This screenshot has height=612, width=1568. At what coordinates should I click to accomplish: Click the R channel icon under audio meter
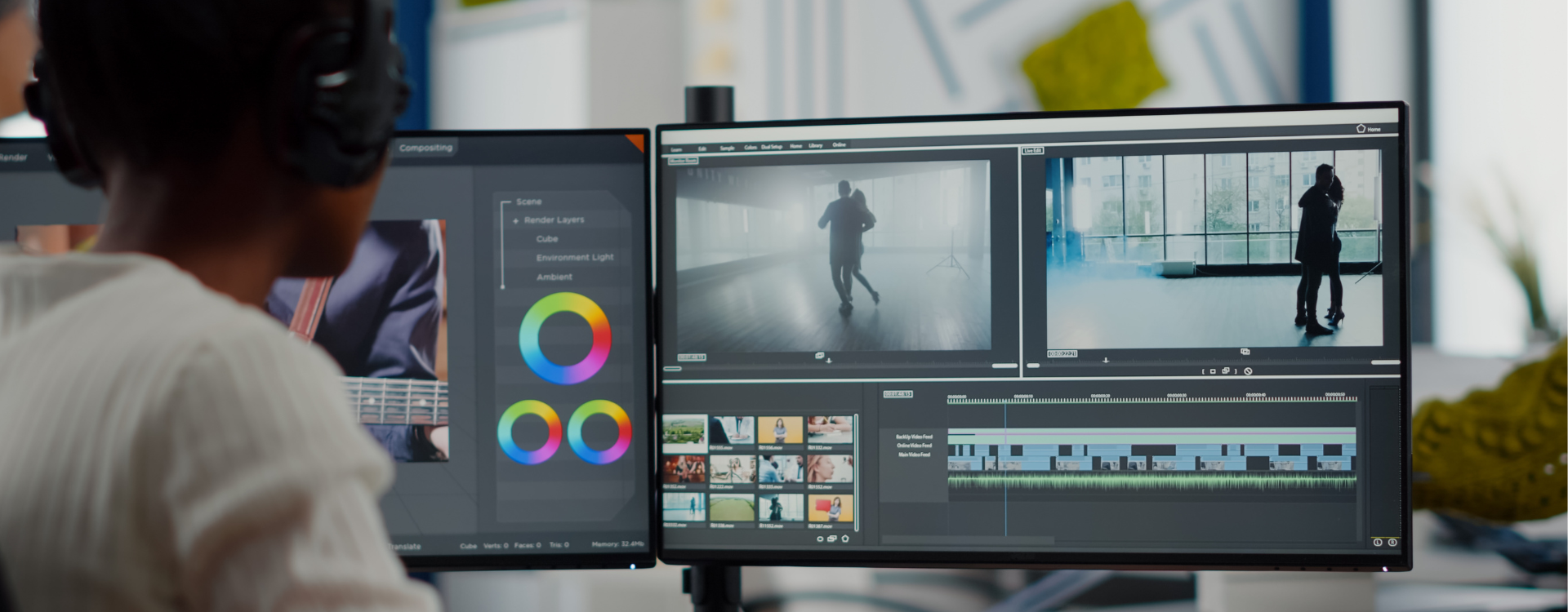1392,543
